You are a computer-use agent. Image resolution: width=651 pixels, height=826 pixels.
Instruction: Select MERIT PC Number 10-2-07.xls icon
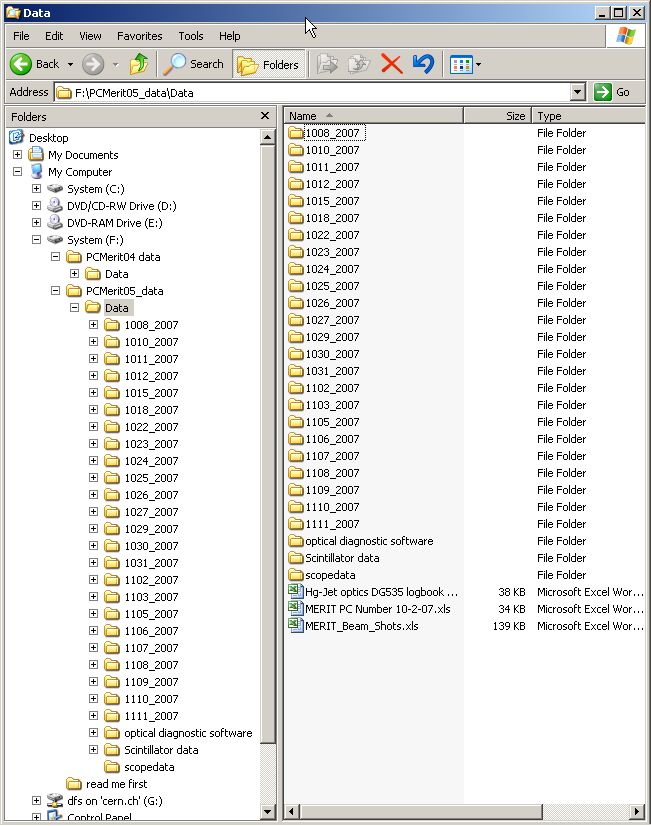click(x=295, y=608)
